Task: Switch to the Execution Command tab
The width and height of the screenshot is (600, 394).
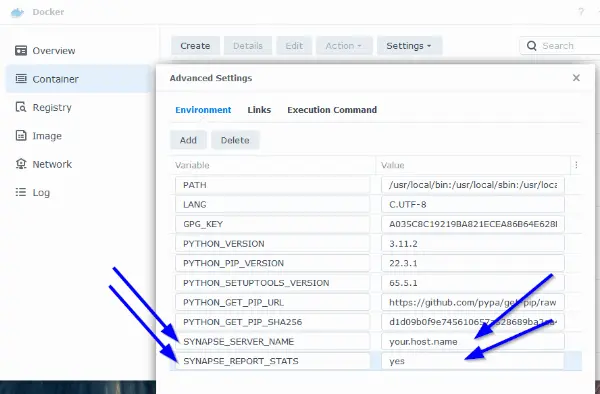Action: pos(332,110)
